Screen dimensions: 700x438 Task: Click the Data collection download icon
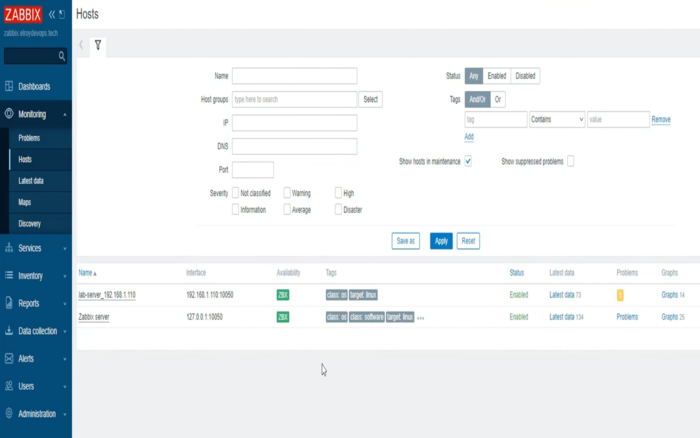point(9,330)
